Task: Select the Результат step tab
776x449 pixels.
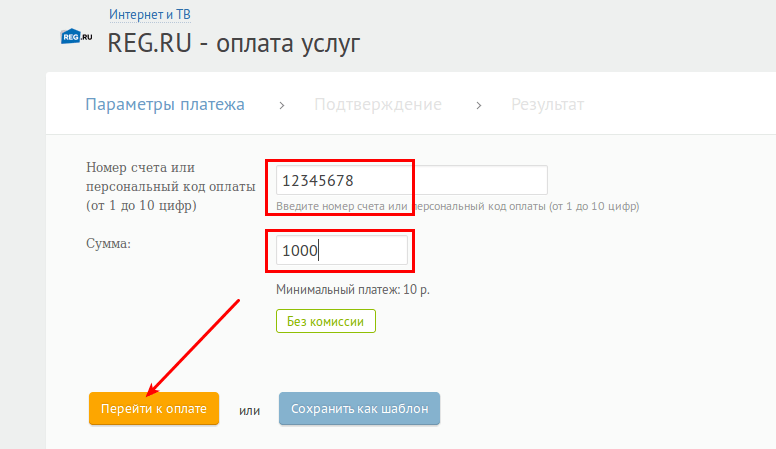Action: [x=547, y=104]
